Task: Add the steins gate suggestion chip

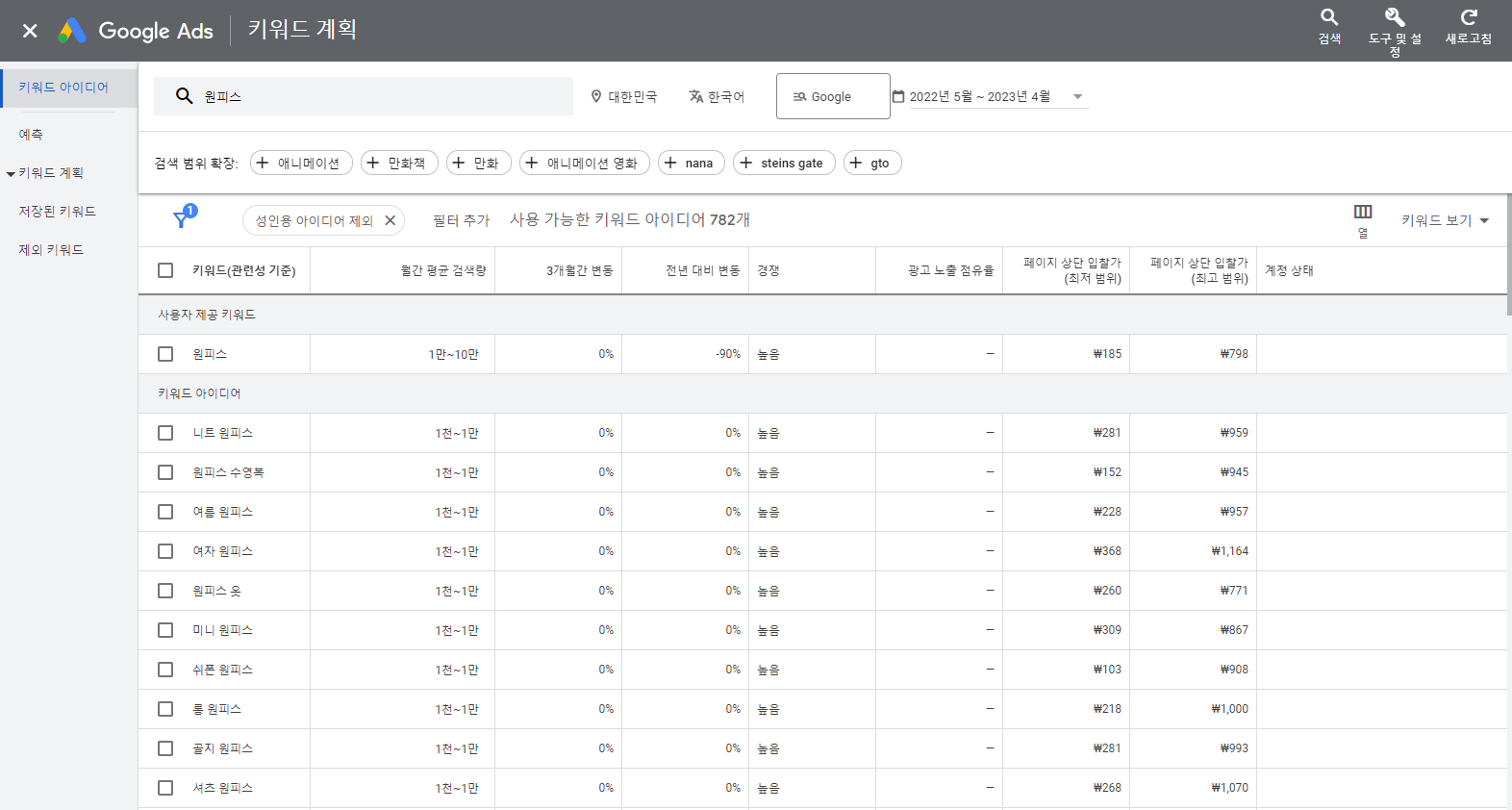Action: (x=784, y=163)
